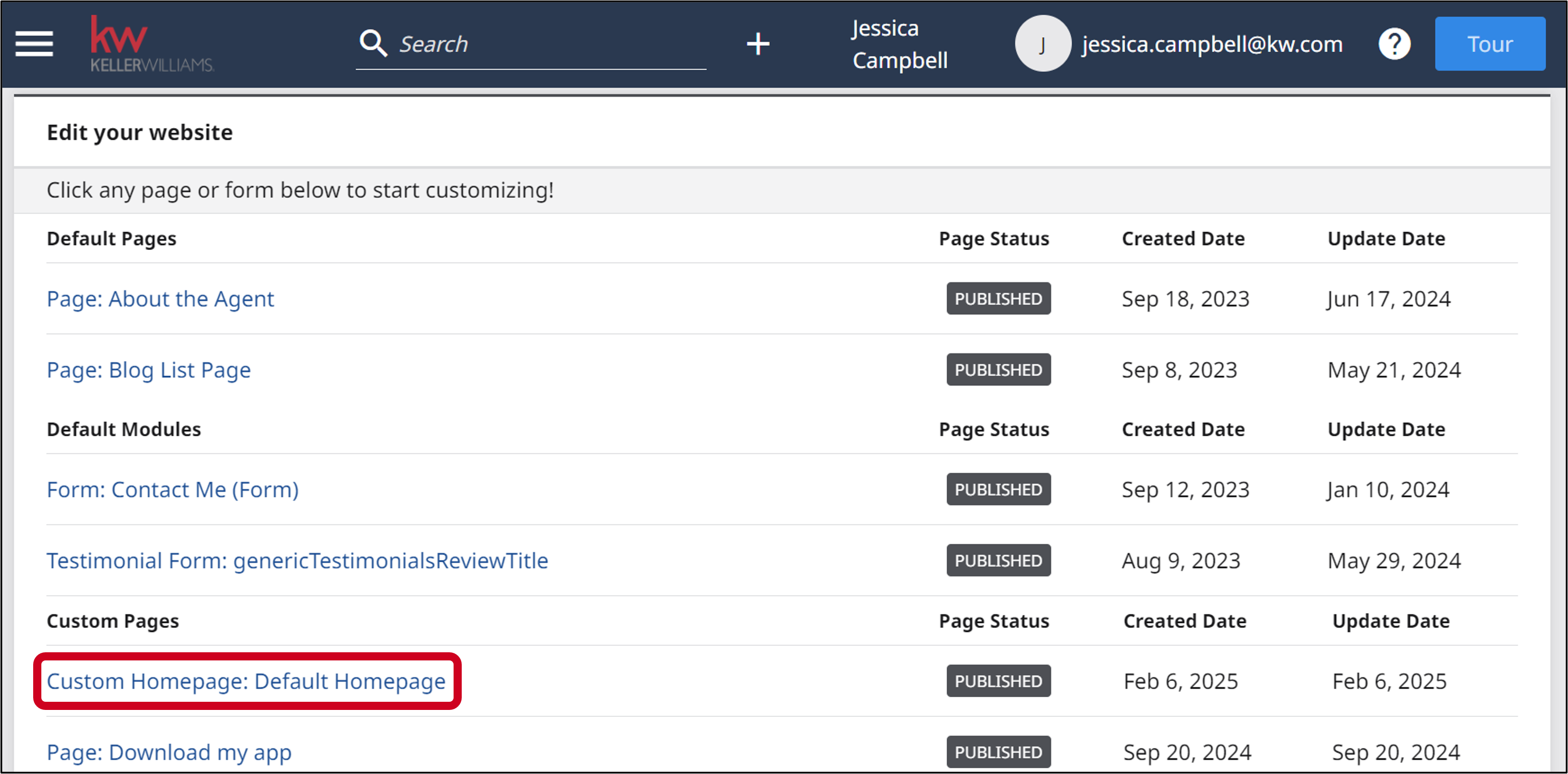Open Page: Download my app
Viewport: 1568px width, 774px height.
tap(169, 752)
